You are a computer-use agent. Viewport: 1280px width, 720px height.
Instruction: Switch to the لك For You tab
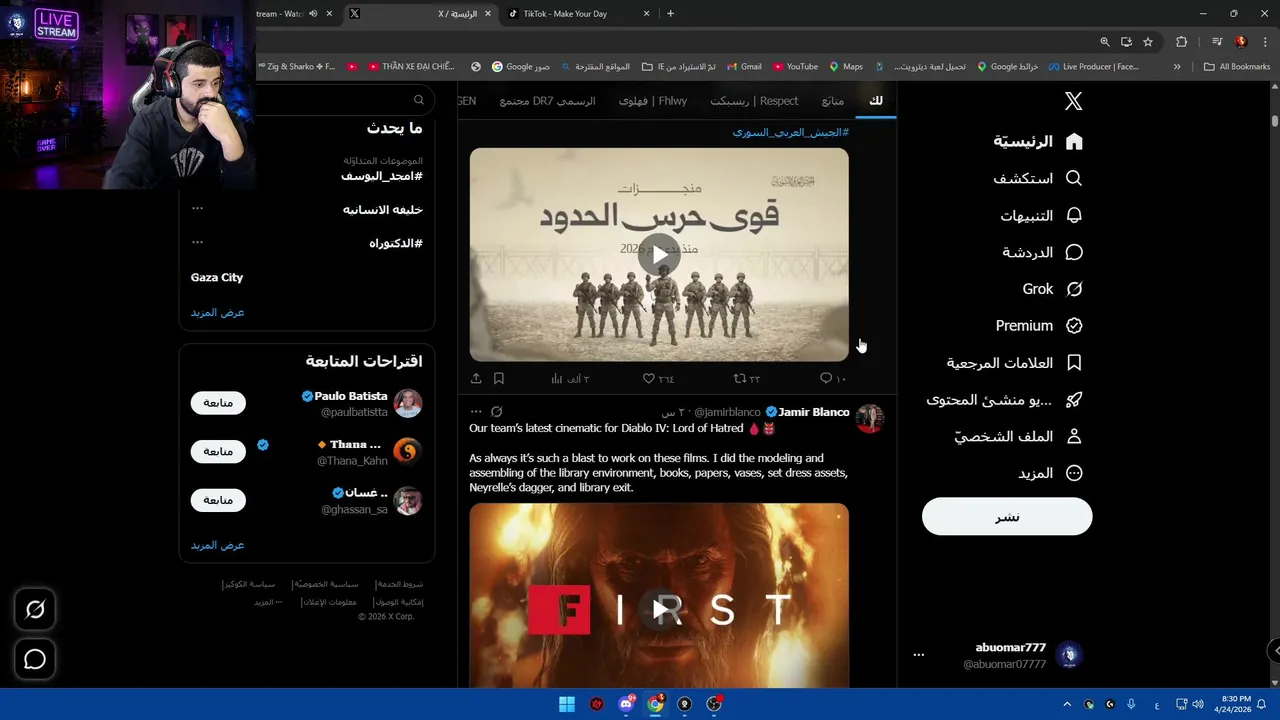click(876, 101)
